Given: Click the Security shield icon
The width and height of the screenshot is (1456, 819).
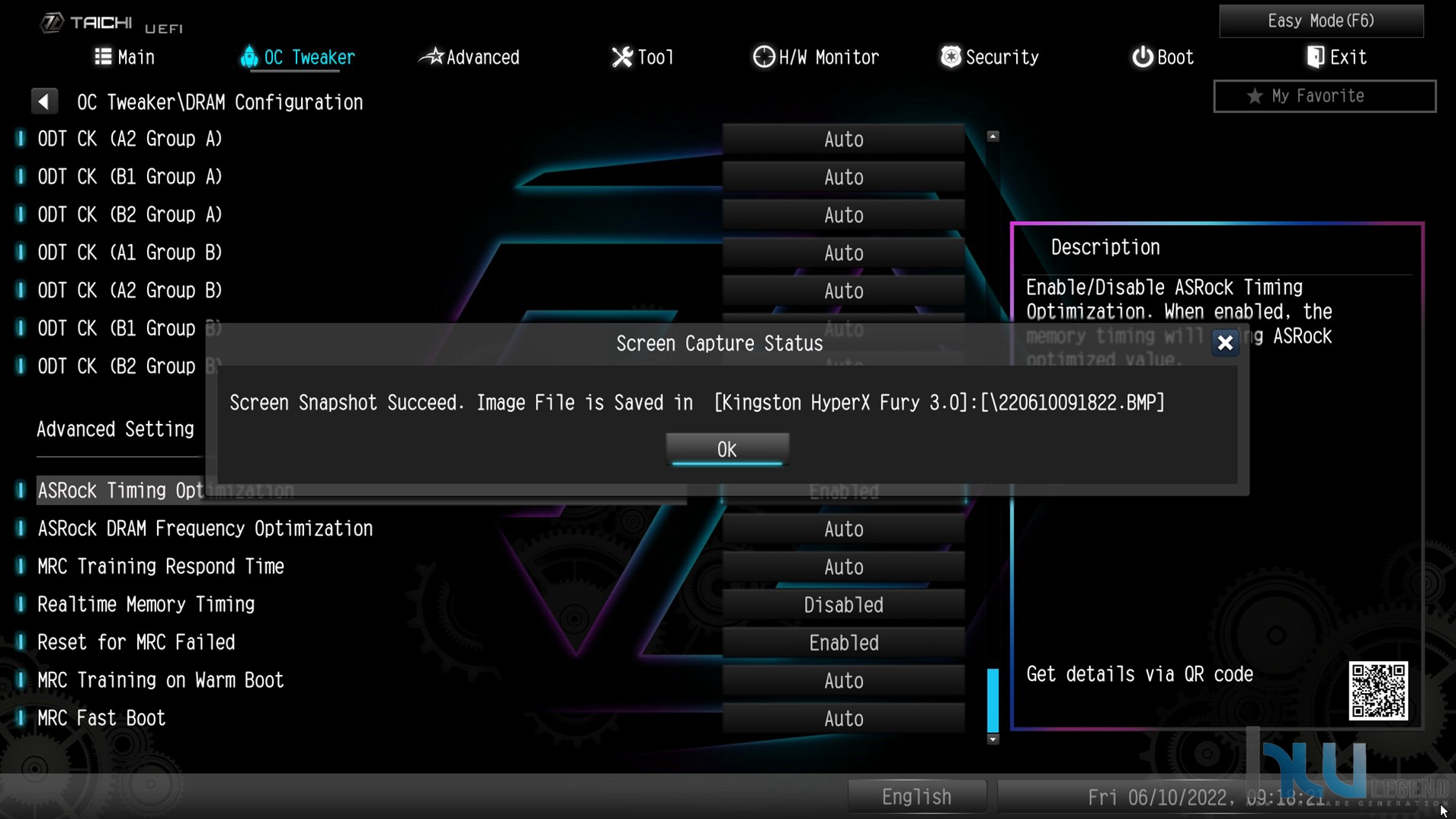Looking at the screenshot, I should pos(951,56).
